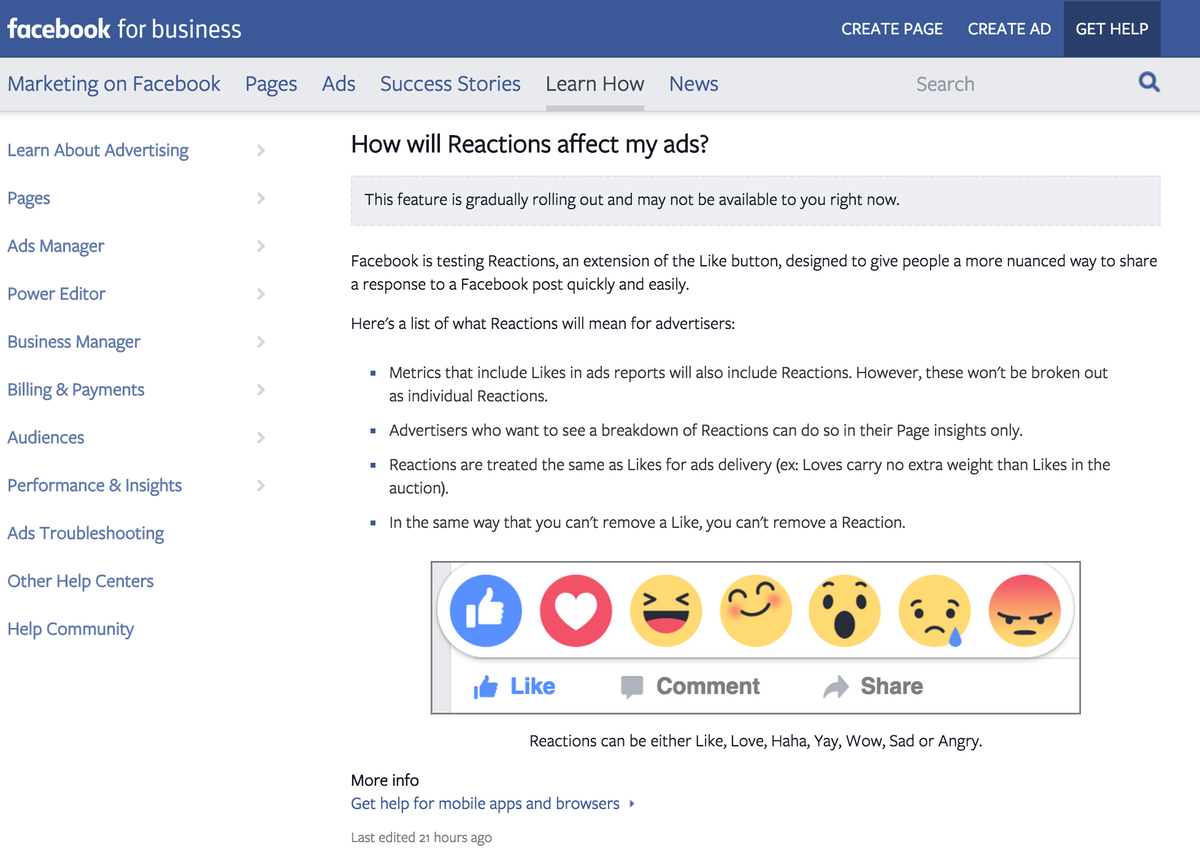Open Ads Troubleshooting sidebar link
This screenshot has width=1200, height=863.
[x=86, y=533]
